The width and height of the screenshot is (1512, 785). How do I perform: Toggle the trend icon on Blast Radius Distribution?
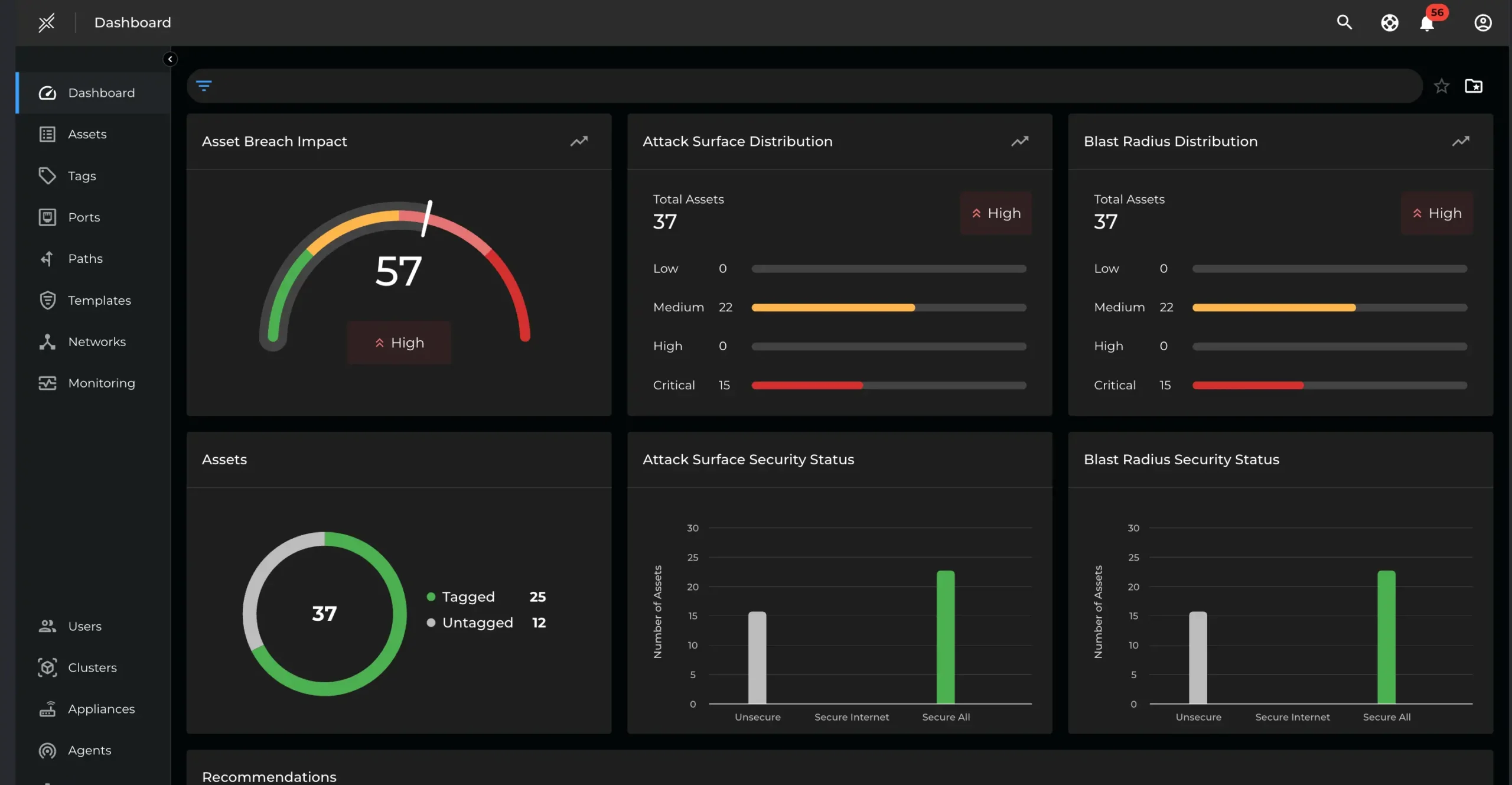[x=1461, y=141]
